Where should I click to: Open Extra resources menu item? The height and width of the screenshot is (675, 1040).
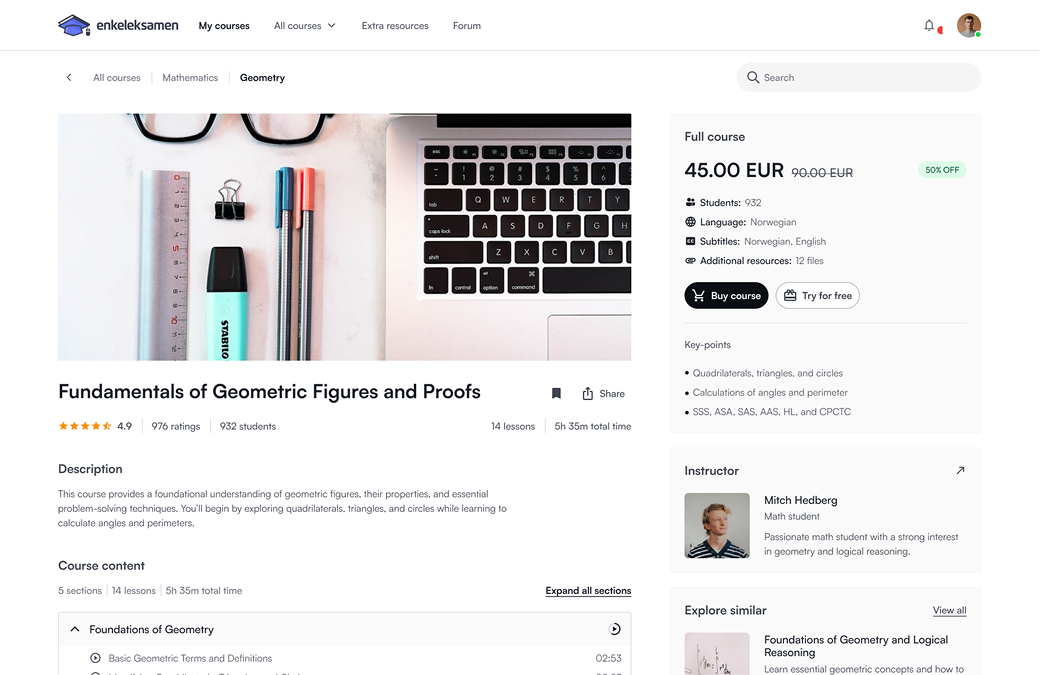[x=395, y=26]
